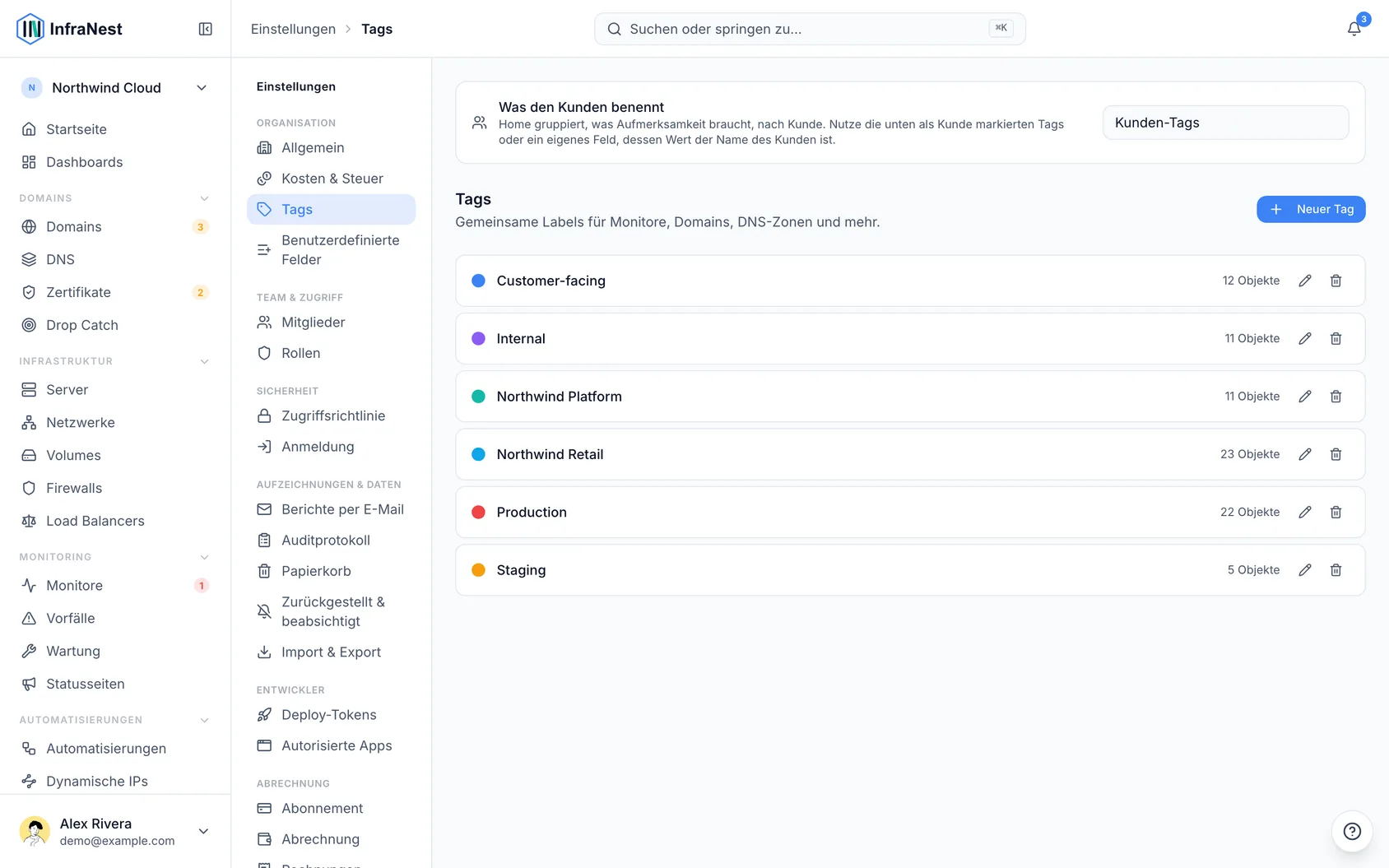Image resolution: width=1389 pixels, height=868 pixels.
Task: Edit the Staging tag
Action: click(1305, 570)
